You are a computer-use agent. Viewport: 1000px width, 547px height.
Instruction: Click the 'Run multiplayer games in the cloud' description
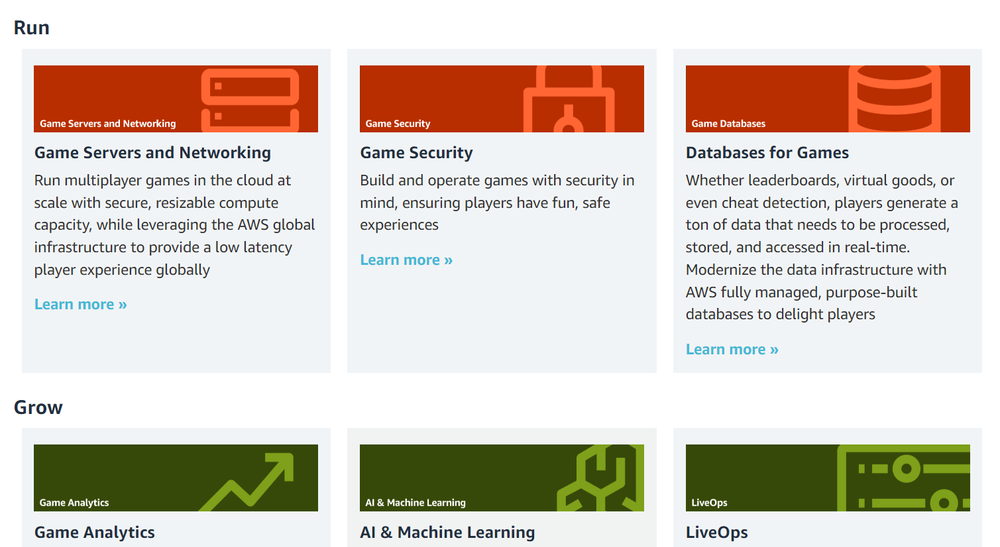pyautogui.click(x=175, y=225)
